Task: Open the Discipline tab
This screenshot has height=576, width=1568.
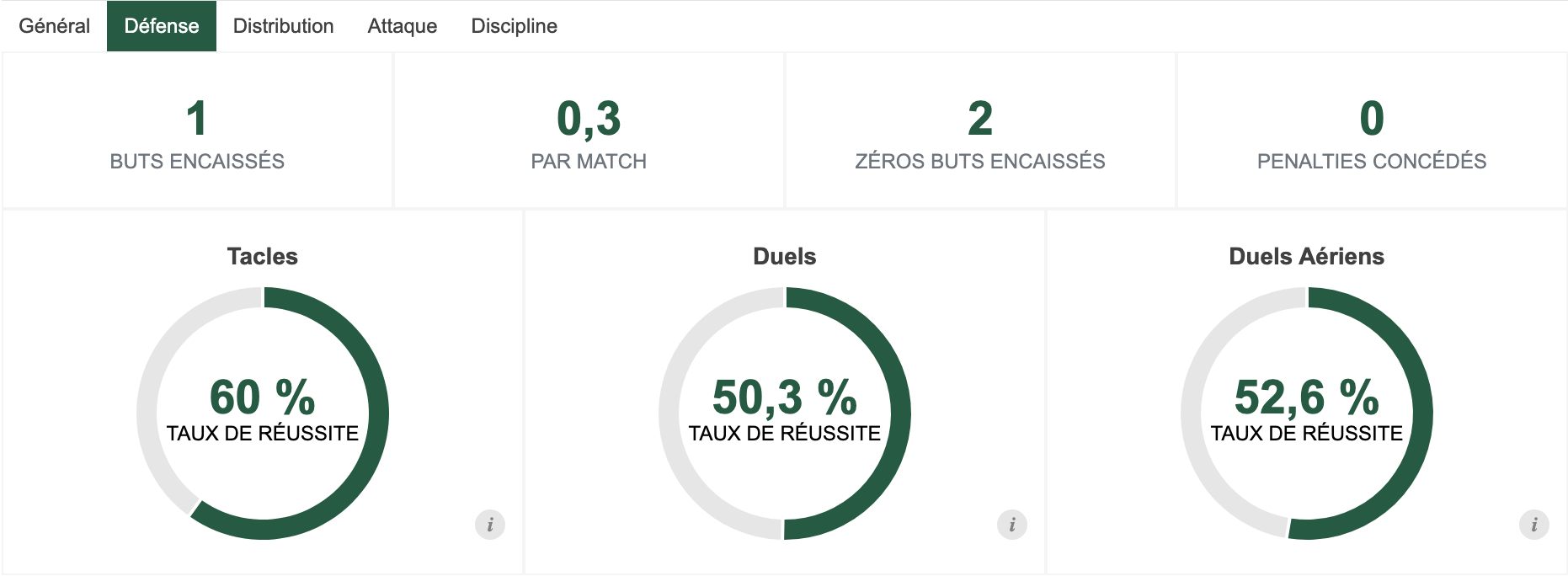Action: (x=515, y=26)
